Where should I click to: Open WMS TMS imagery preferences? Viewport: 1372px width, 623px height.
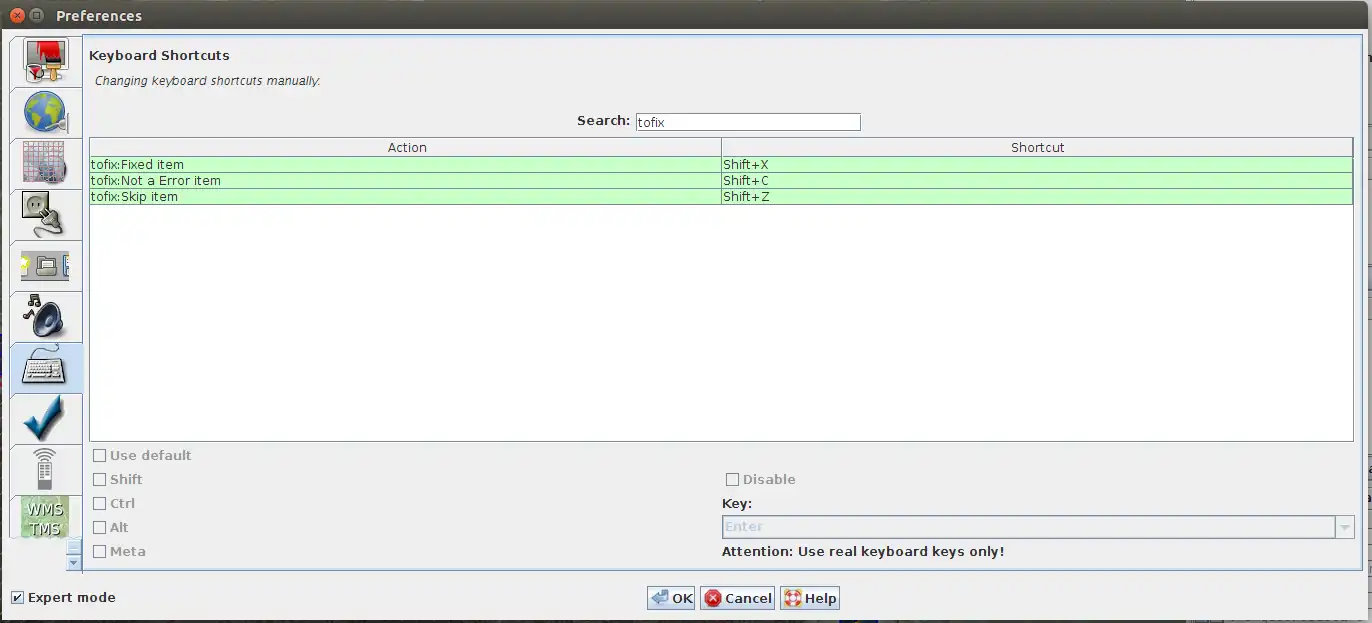45,517
